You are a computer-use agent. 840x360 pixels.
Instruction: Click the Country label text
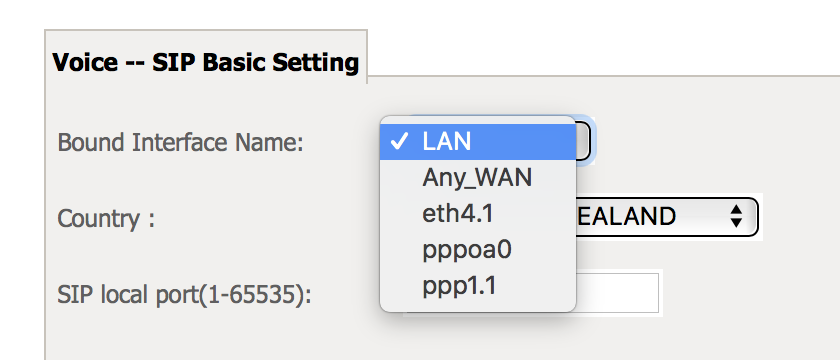[106, 219]
